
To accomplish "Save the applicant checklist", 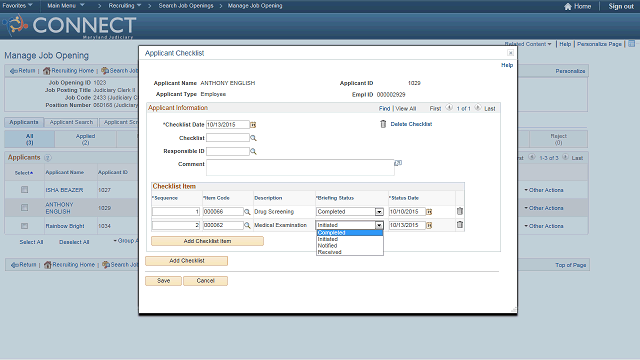I will click(x=163, y=281).
